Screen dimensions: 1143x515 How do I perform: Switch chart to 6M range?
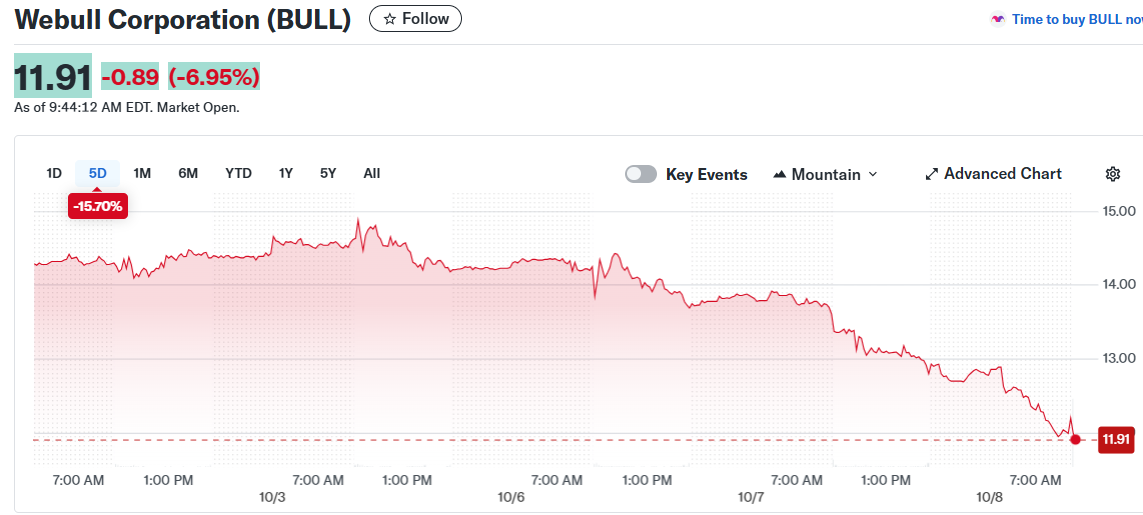pyautogui.click(x=188, y=173)
